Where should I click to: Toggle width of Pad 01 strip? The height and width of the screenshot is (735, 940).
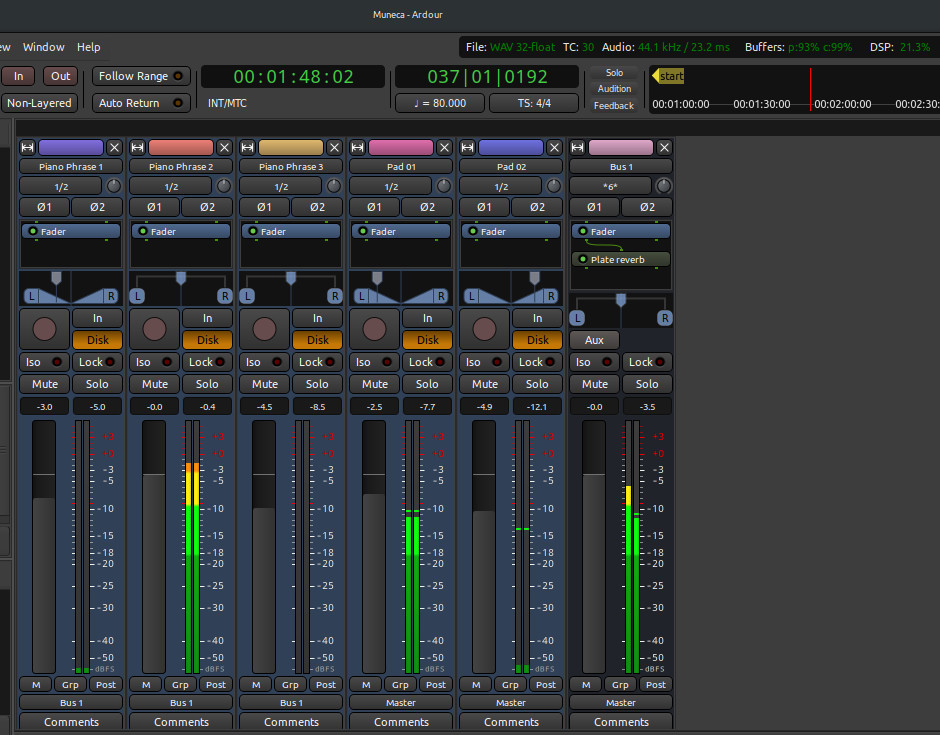[357, 147]
